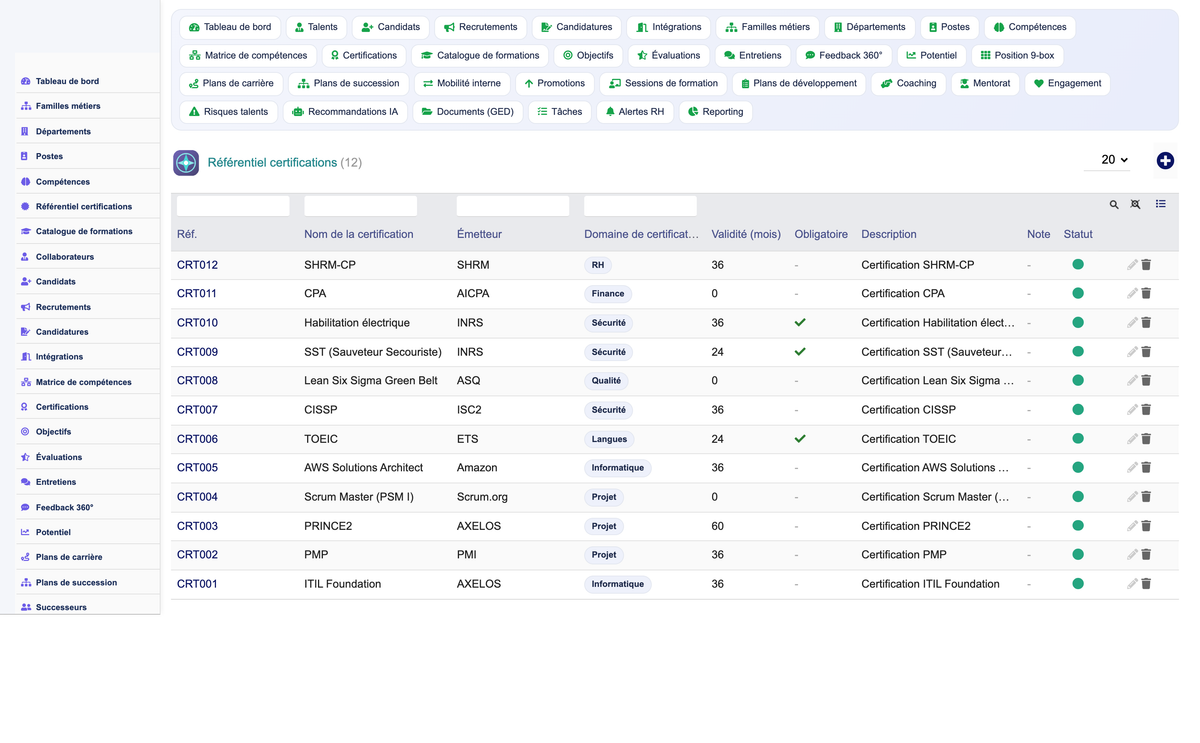Click the trash icon for CRT005
The image size is (1200, 743).
[x=1146, y=468]
